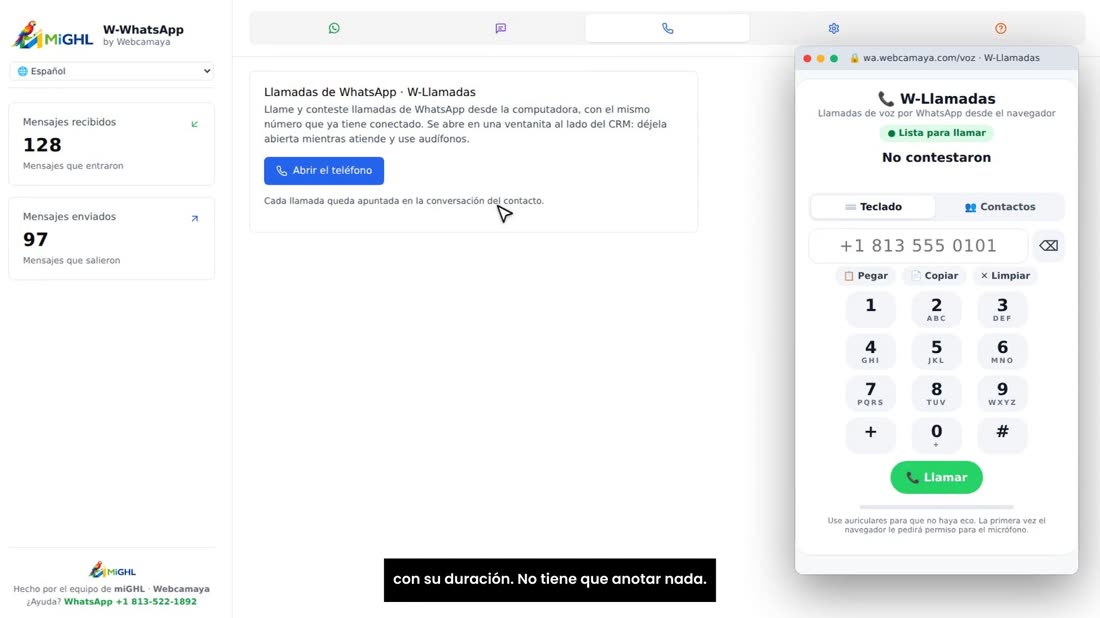Dial digit 3 DEF on the keypad

coord(1002,309)
